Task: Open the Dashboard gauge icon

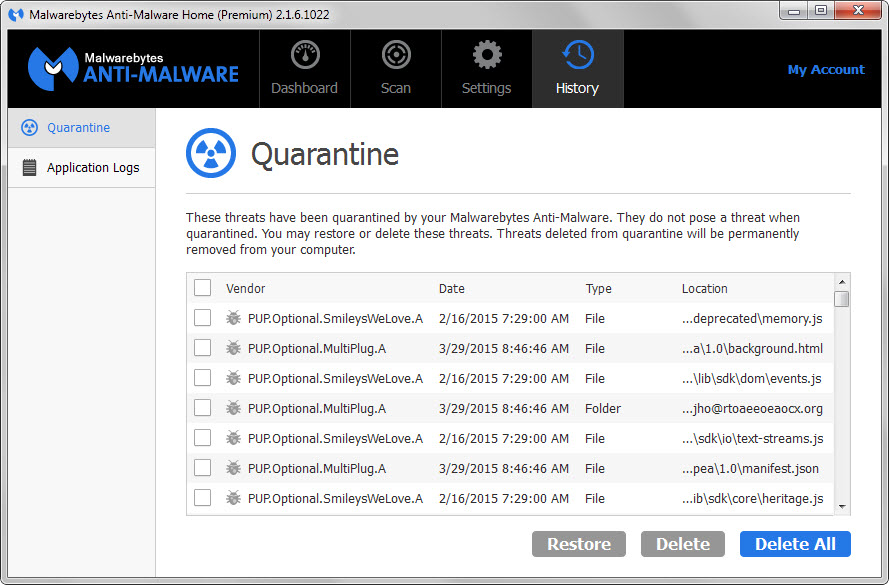Action: 305,55
